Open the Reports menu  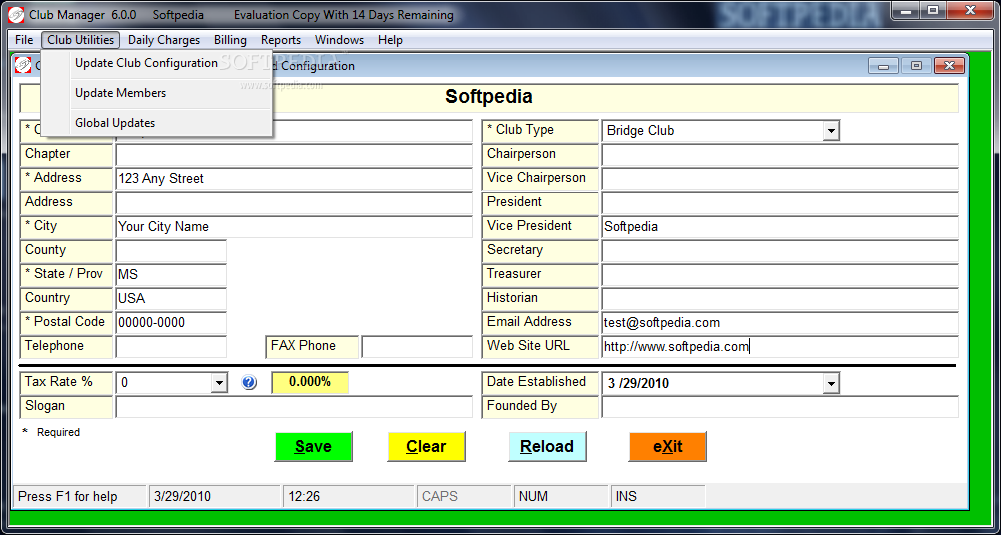[x=281, y=40]
